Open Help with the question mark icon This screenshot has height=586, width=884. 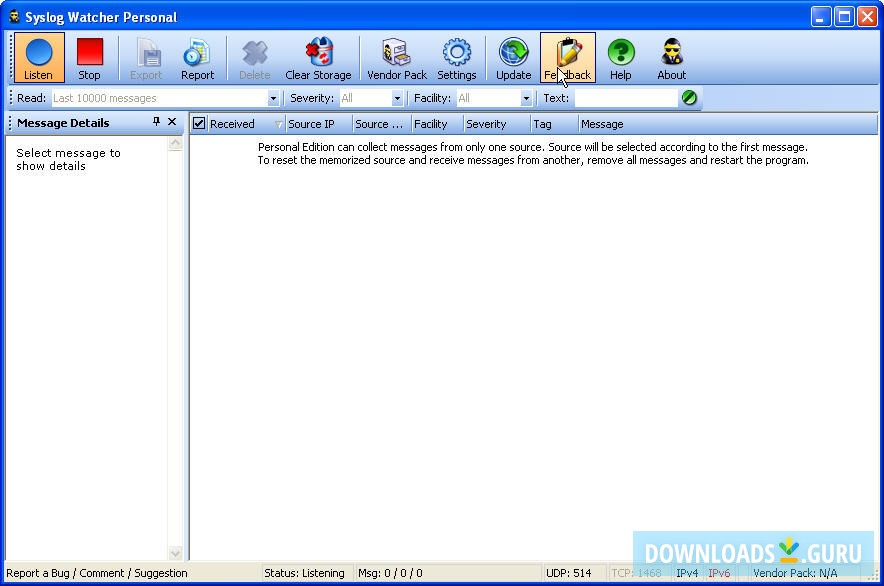tap(621, 58)
